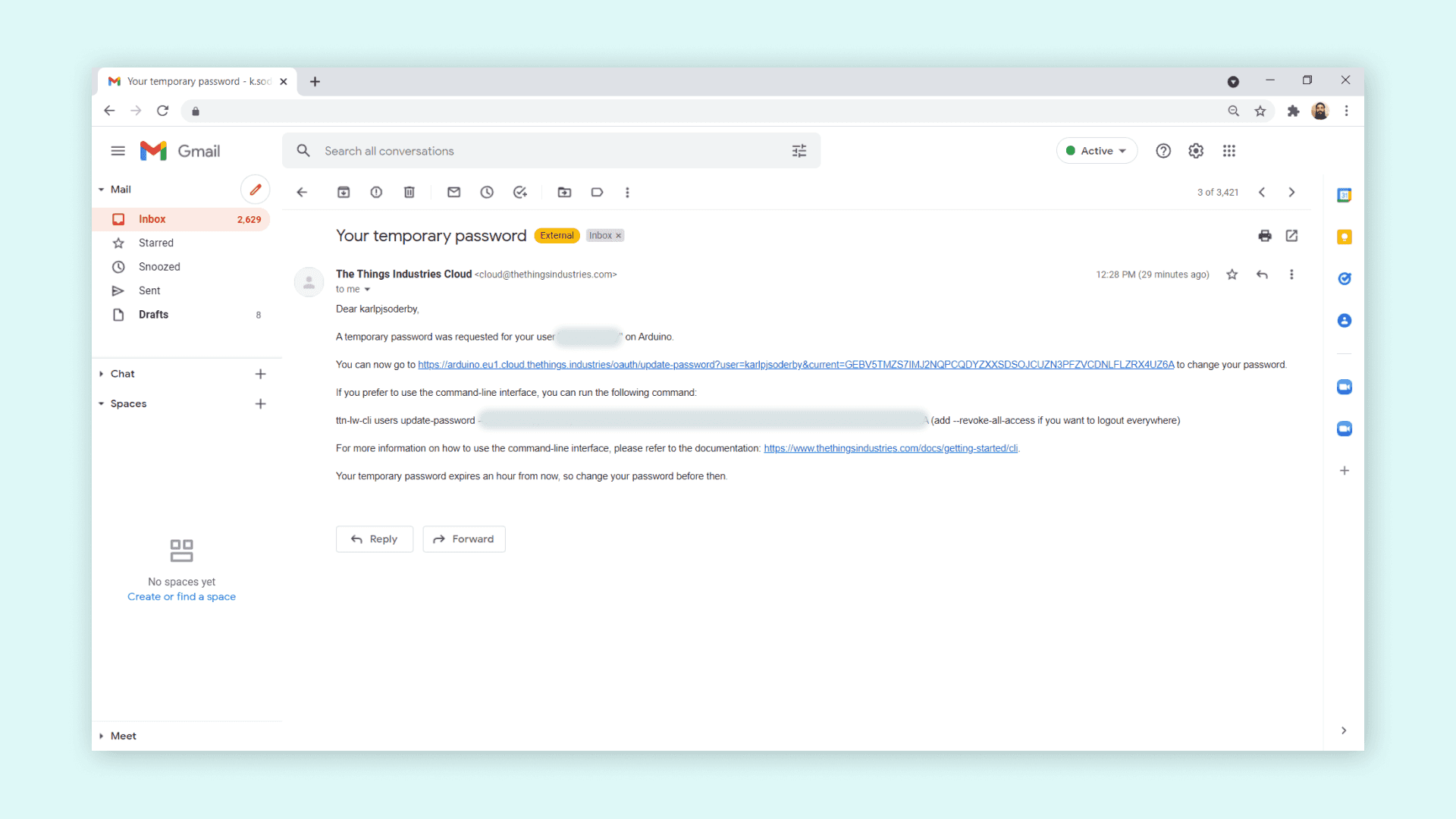Print the email using the printer icon
Image resolution: width=1456 pixels, height=819 pixels.
tap(1264, 236)
